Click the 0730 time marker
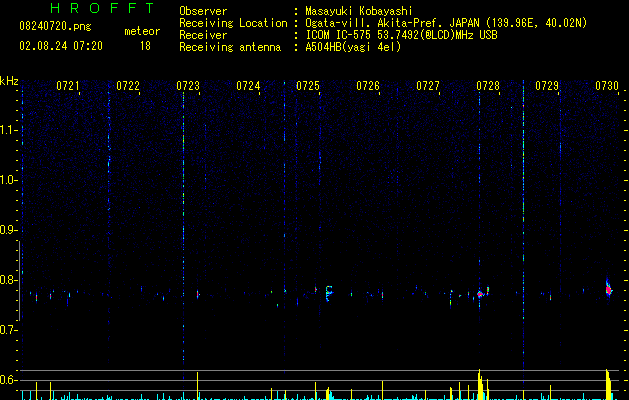 [x=607, y=86]
